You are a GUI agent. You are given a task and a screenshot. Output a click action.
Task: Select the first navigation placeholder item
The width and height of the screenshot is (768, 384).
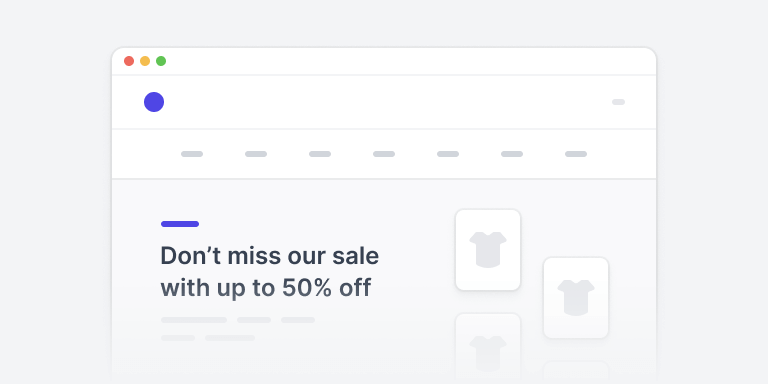192,154
